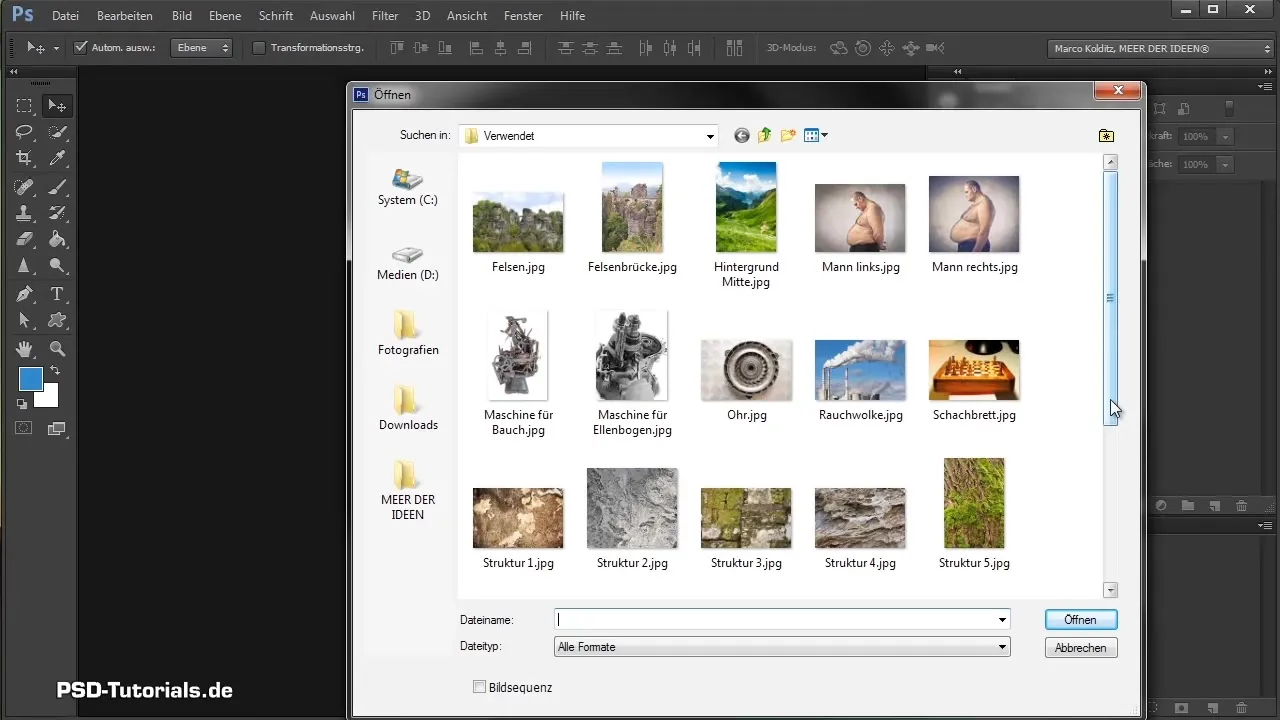Screen dimensions: 1280x720
Task: Select the Hand tool
Action: coord(25,349)
